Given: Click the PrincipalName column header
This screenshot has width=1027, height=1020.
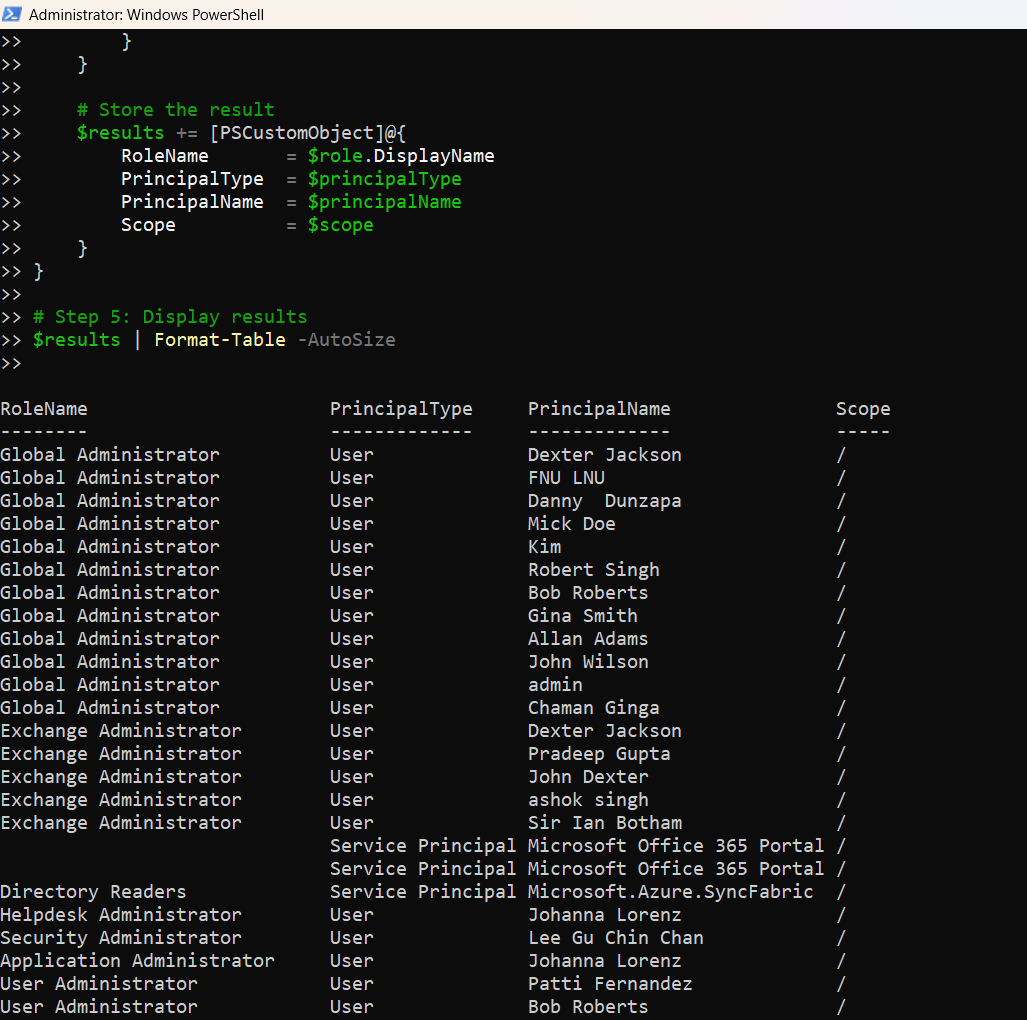Looking at the screenshot, I should pos(599,409).
